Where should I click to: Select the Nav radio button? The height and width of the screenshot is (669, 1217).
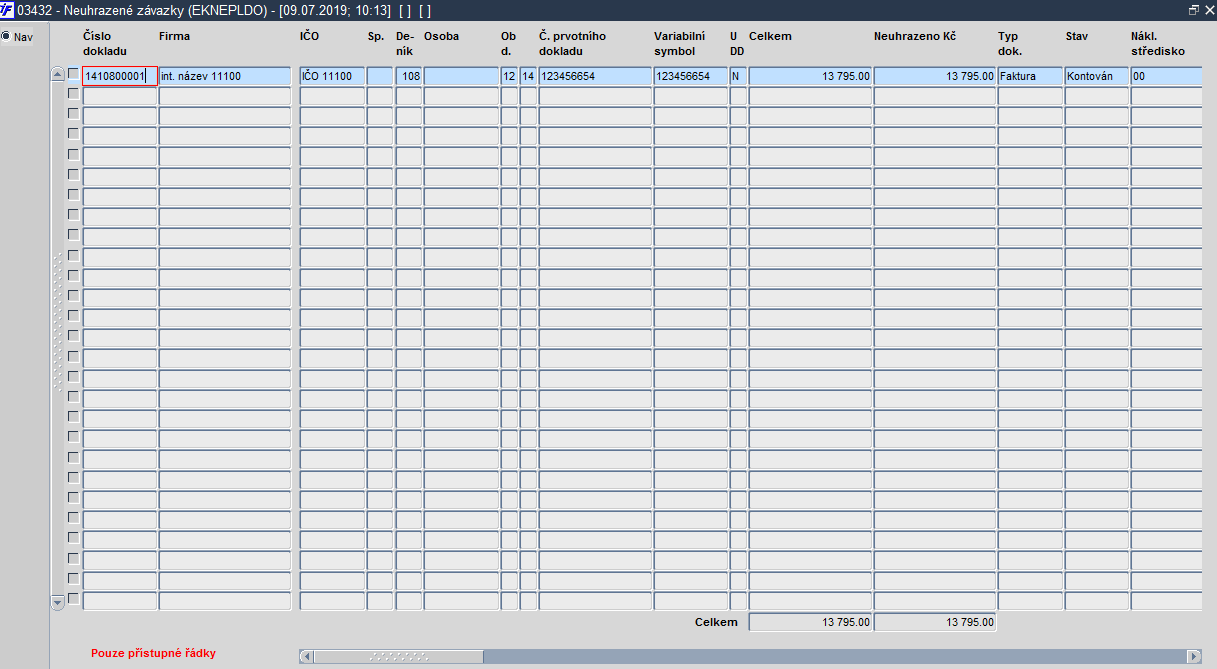(x=6, y=37)
